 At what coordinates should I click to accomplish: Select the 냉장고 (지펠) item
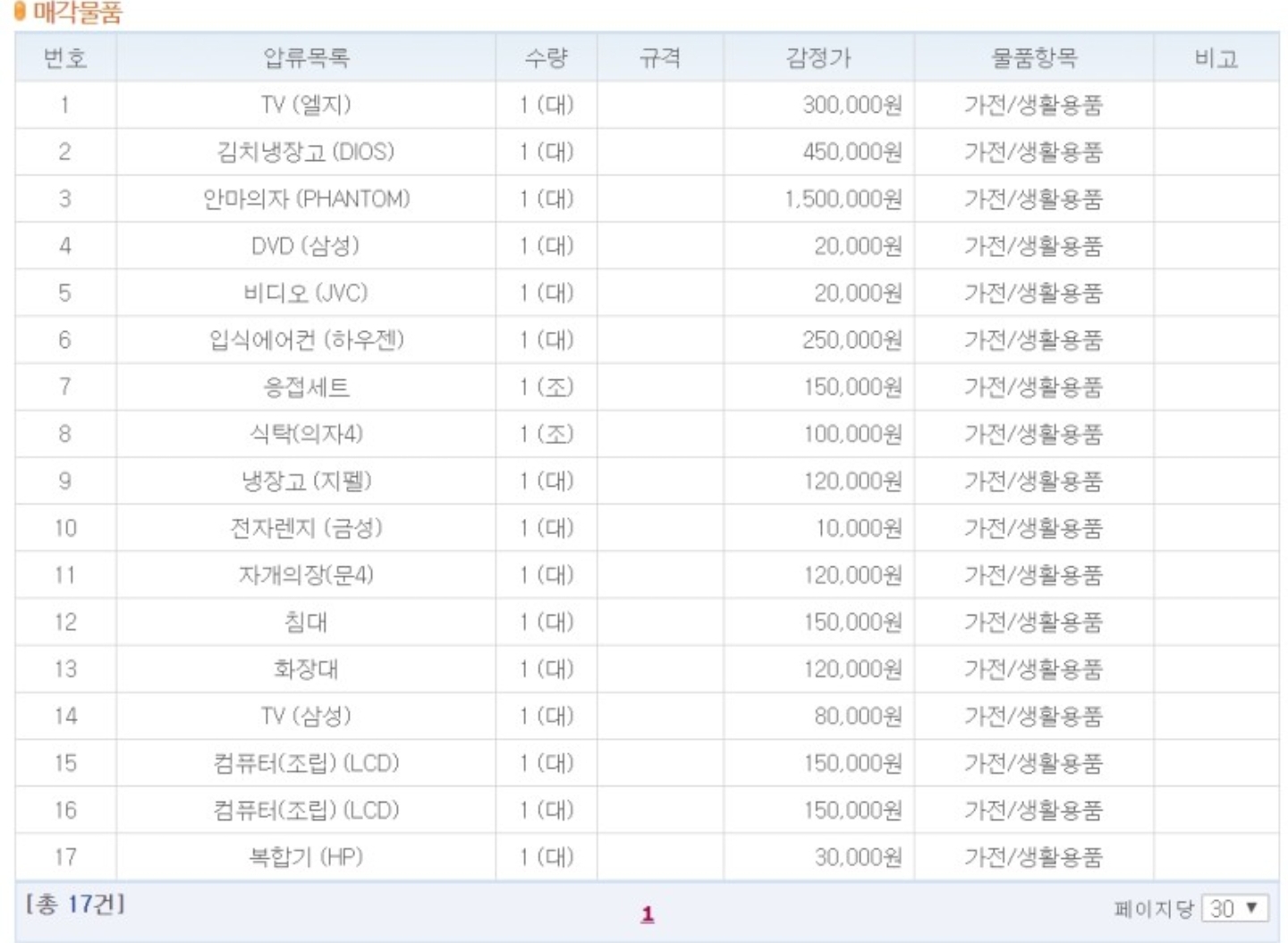pos(306,480)
